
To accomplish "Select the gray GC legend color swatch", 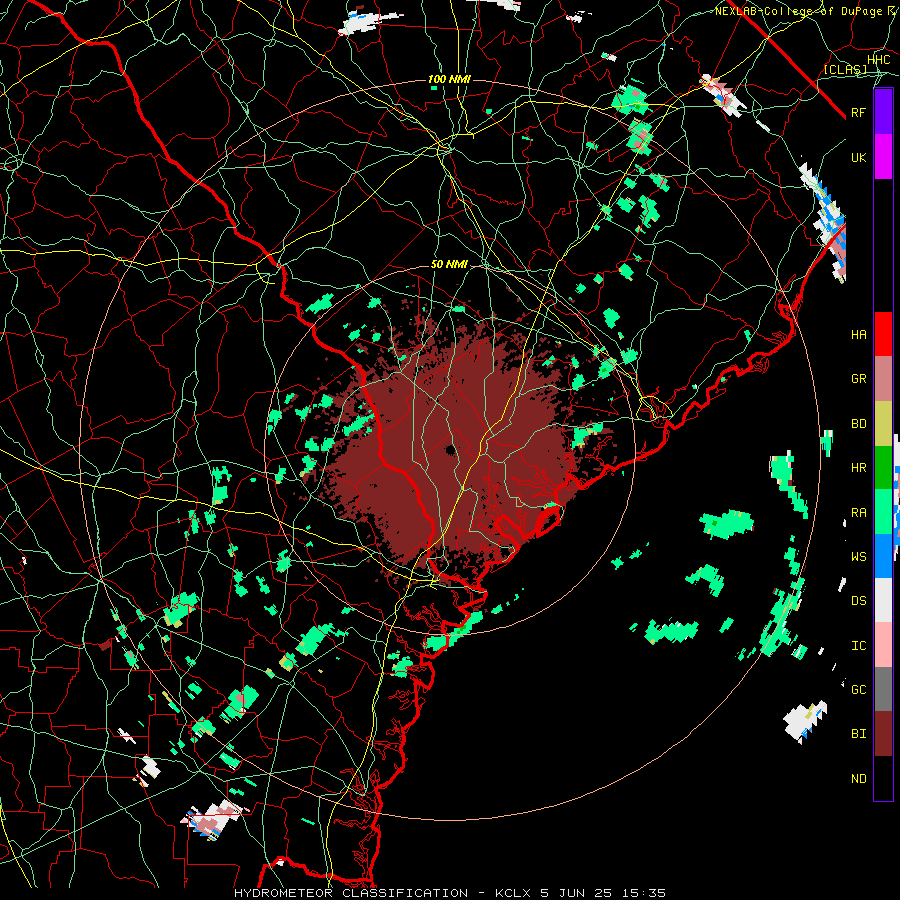I will pyautogui.click(x=883, y=689).
